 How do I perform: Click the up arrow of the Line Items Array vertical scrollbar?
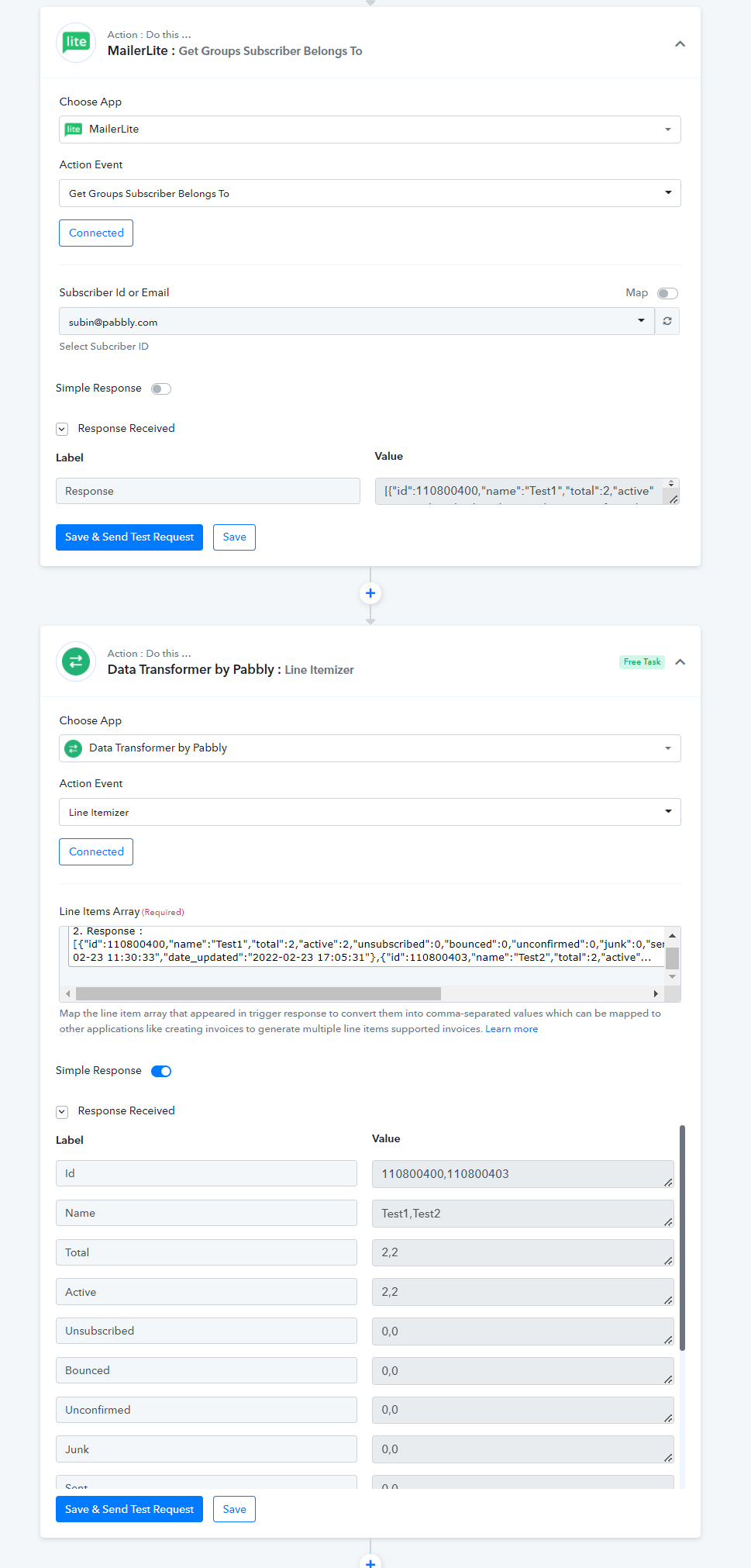tap(673, 936)
